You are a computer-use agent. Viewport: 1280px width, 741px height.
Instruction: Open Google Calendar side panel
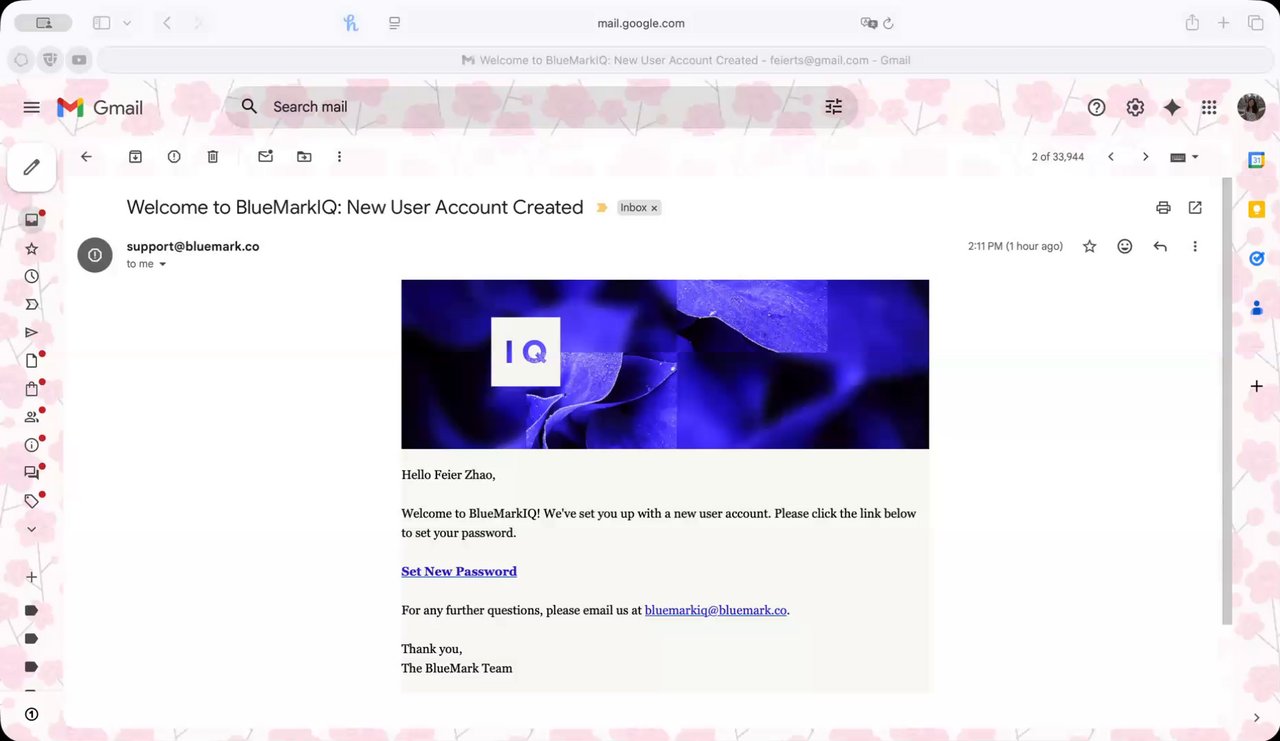[x=1257, y=160]
